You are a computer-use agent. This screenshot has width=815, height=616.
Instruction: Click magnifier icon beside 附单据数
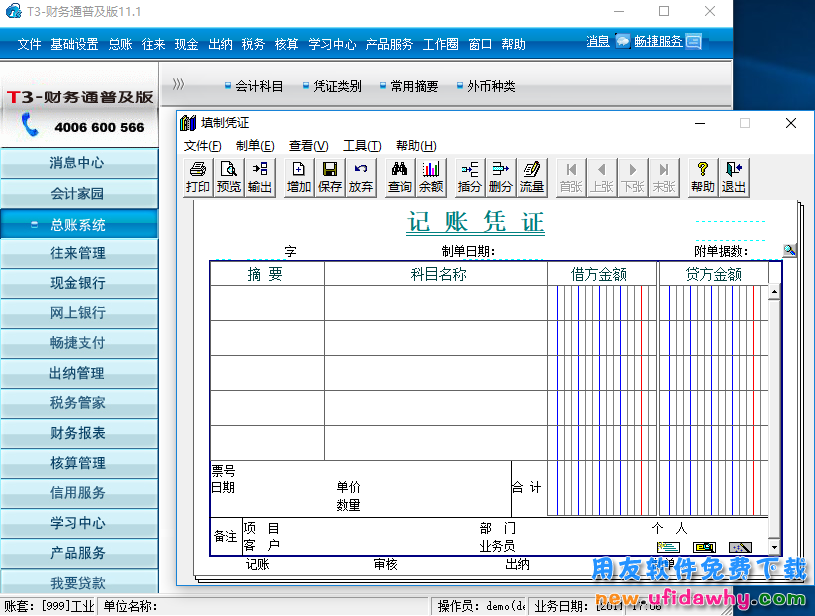pos(789,251)
